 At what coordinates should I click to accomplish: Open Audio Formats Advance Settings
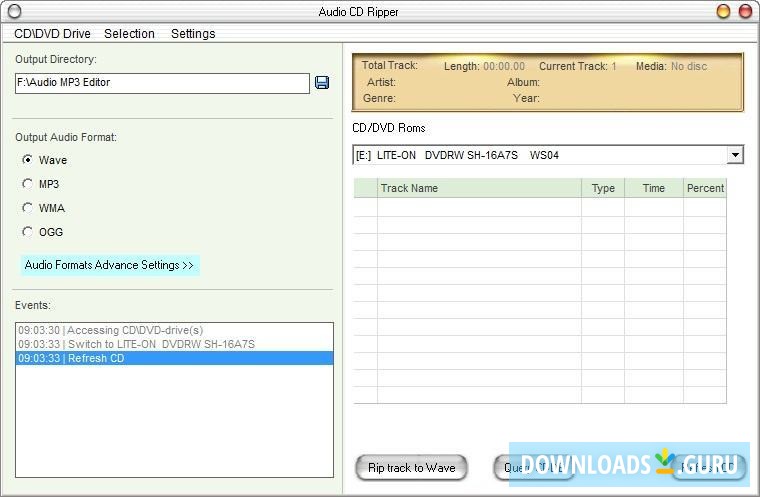[110, 265]
